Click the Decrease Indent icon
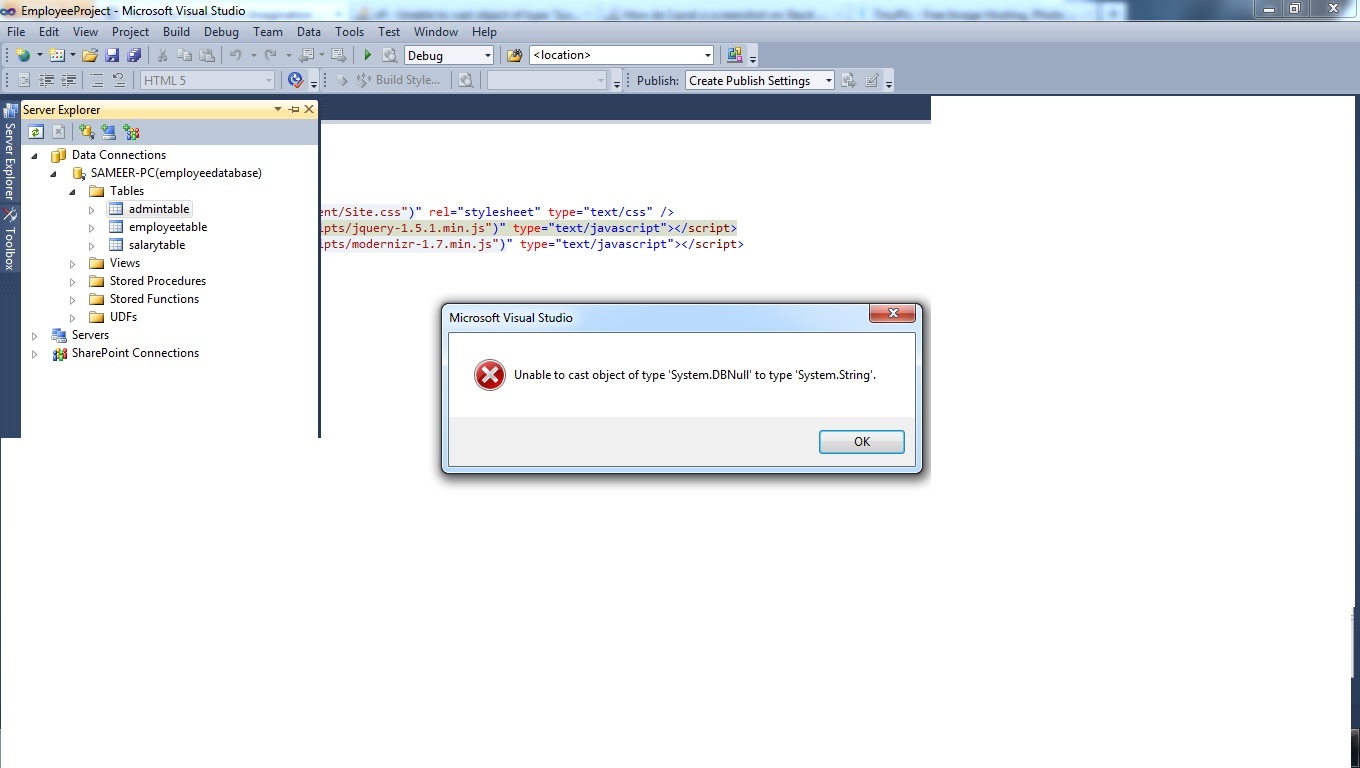This screenshot has width=1360, height=768. coord(47,81)
